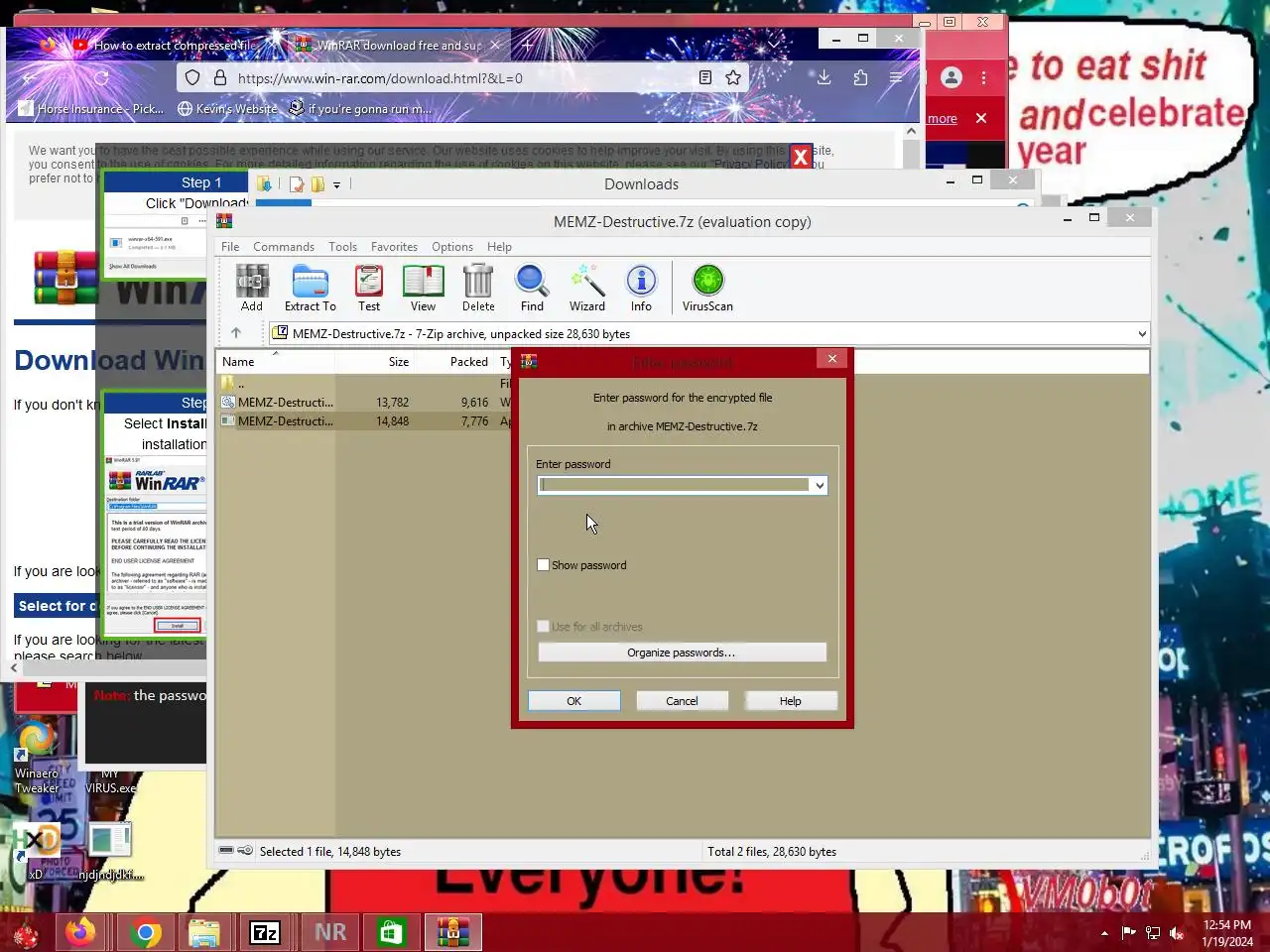Click Cancel in the password dialog
This screenshot has width=1270, height=952.
click(682, 701)
